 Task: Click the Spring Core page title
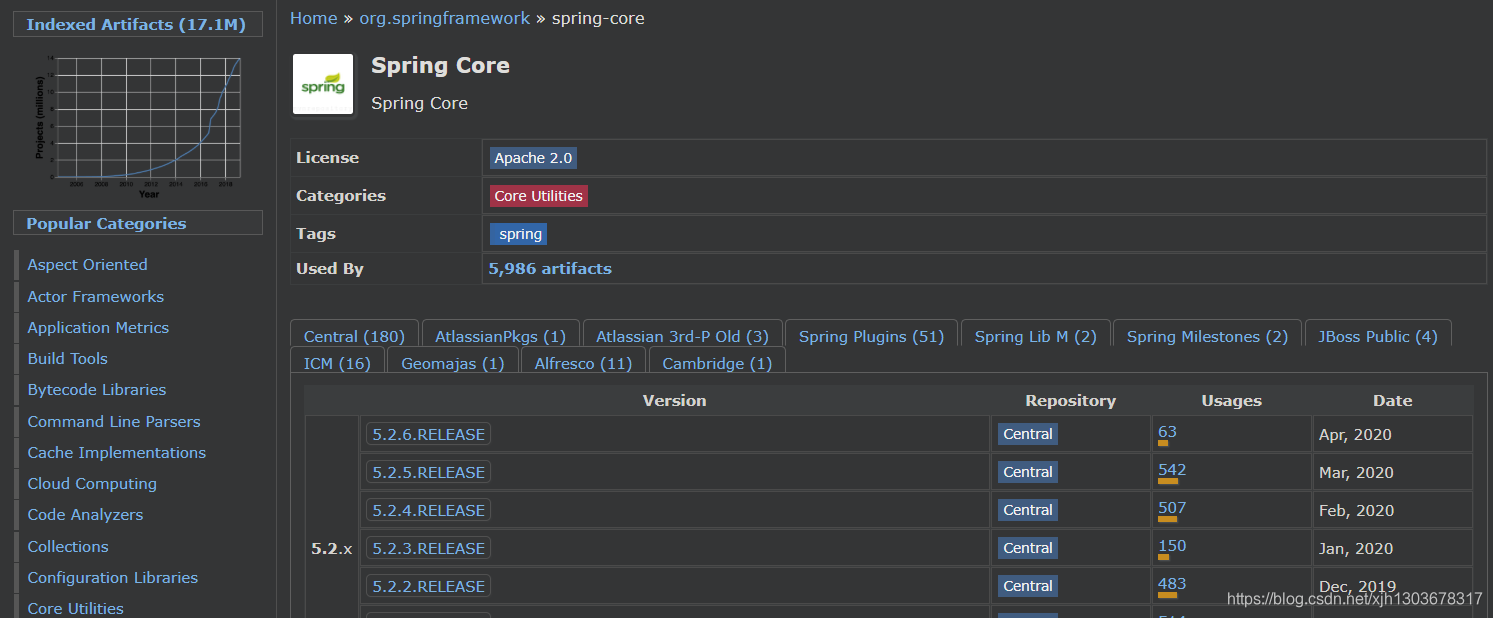(440, 66)
